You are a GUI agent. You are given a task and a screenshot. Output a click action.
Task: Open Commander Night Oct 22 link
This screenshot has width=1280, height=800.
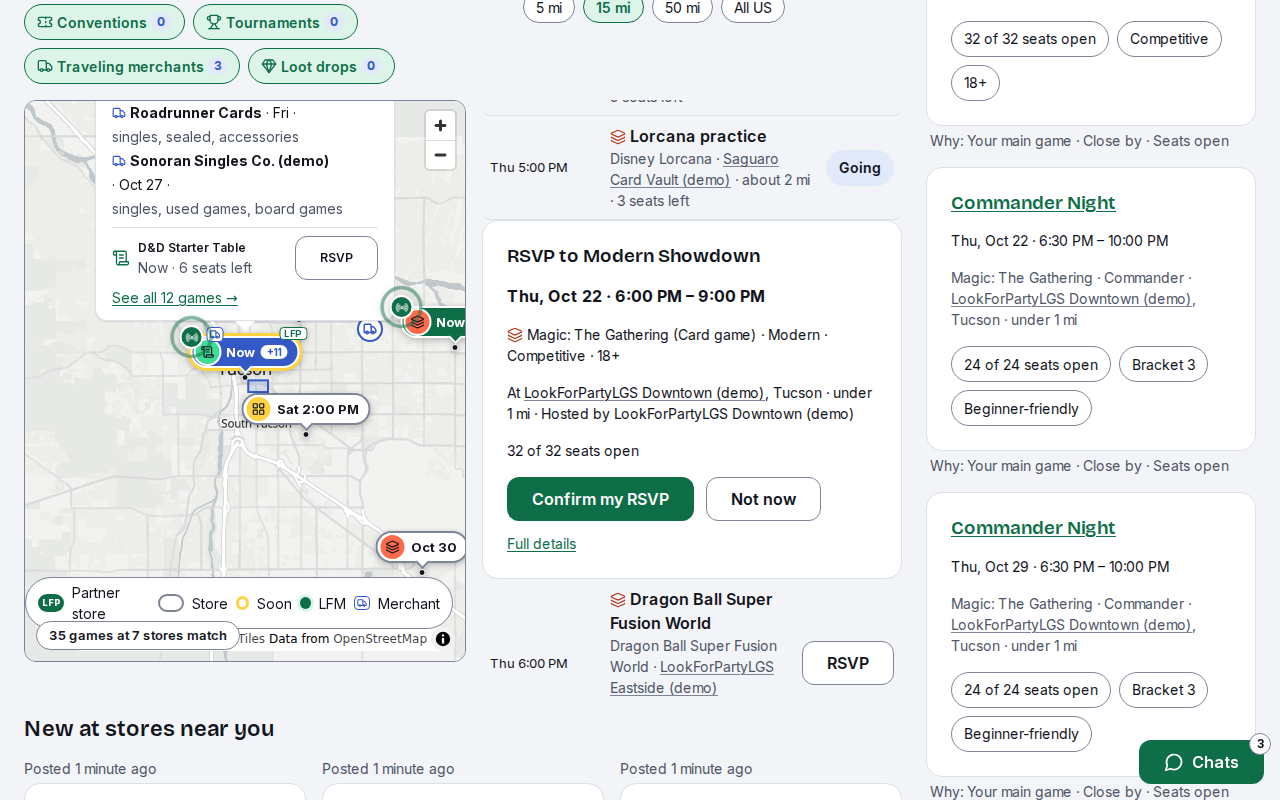[x=1033, y=203]
